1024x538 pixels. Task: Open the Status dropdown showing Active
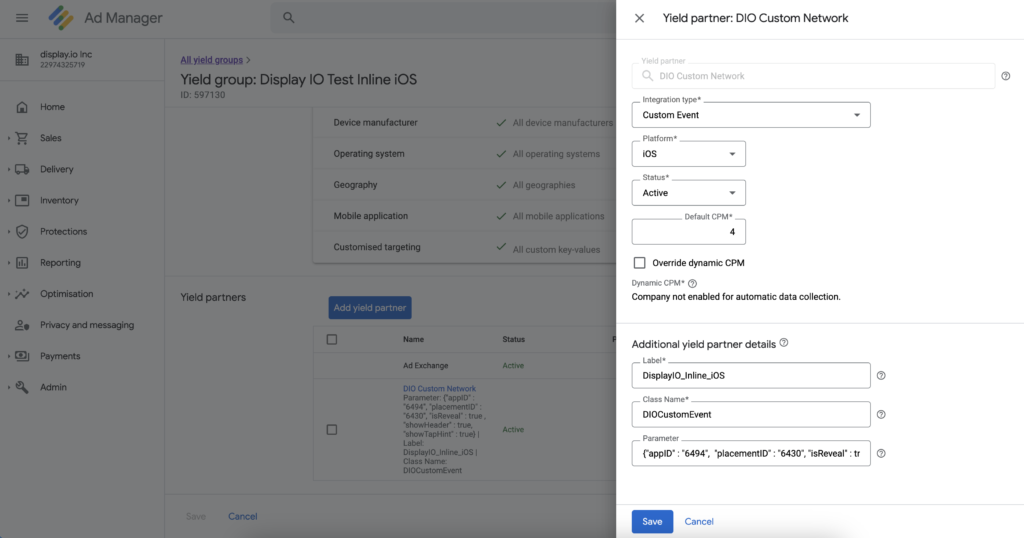pyautogui.click(x=688, y=193)
